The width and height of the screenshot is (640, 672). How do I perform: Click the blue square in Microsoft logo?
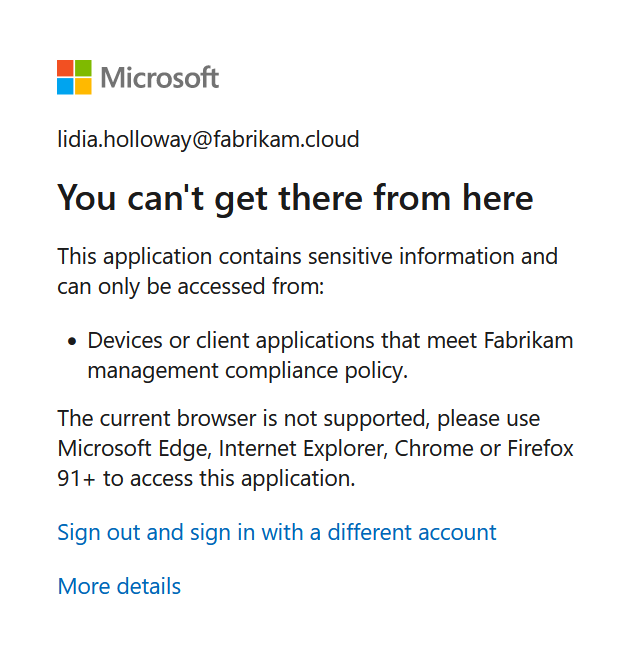[65, 86]
